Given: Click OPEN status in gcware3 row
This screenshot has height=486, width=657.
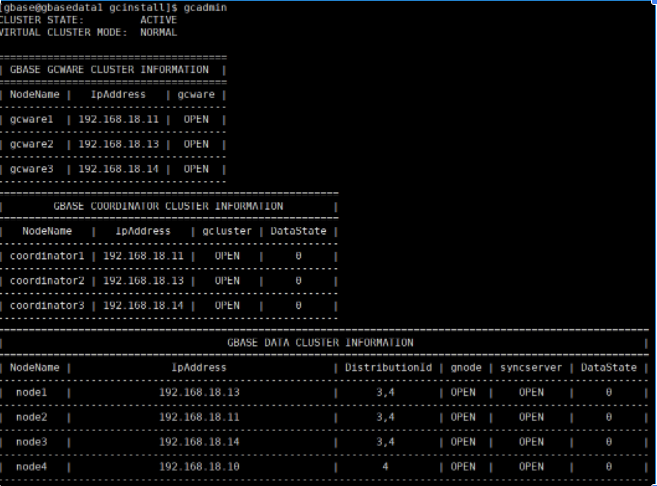Looking at the screenshot, I should [x=196, y=169].
